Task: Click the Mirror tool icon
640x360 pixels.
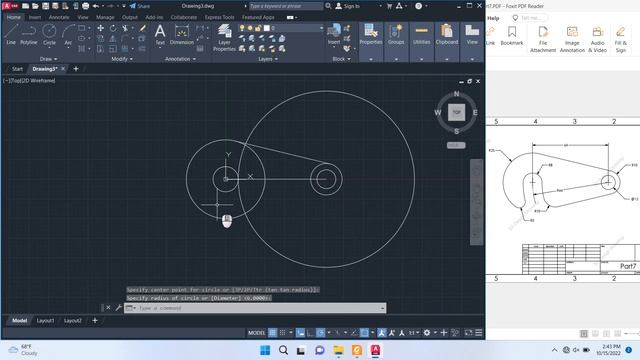Action: (113, 39)
